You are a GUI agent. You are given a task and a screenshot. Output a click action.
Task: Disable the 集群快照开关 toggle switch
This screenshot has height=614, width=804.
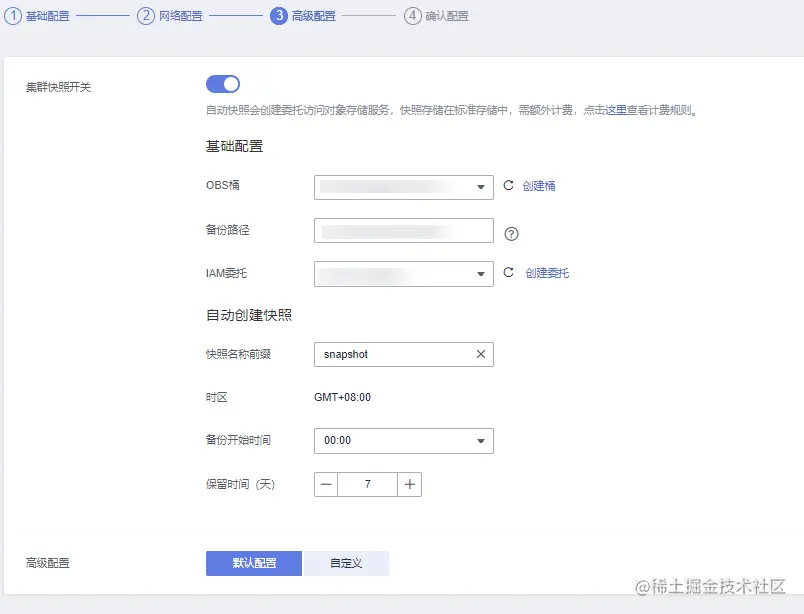[223, 85]
